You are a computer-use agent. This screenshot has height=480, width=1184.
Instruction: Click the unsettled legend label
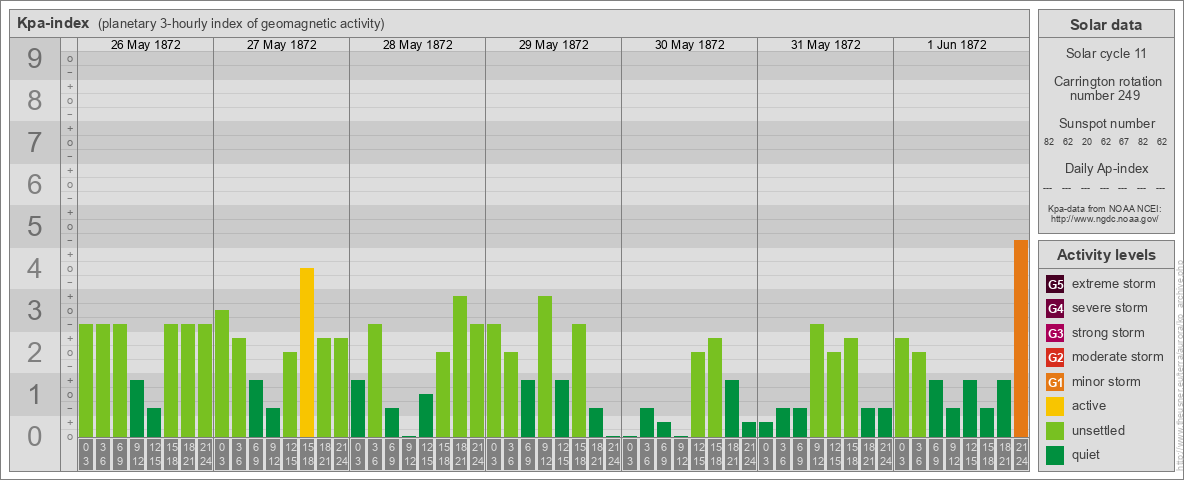click(1099, 430)
